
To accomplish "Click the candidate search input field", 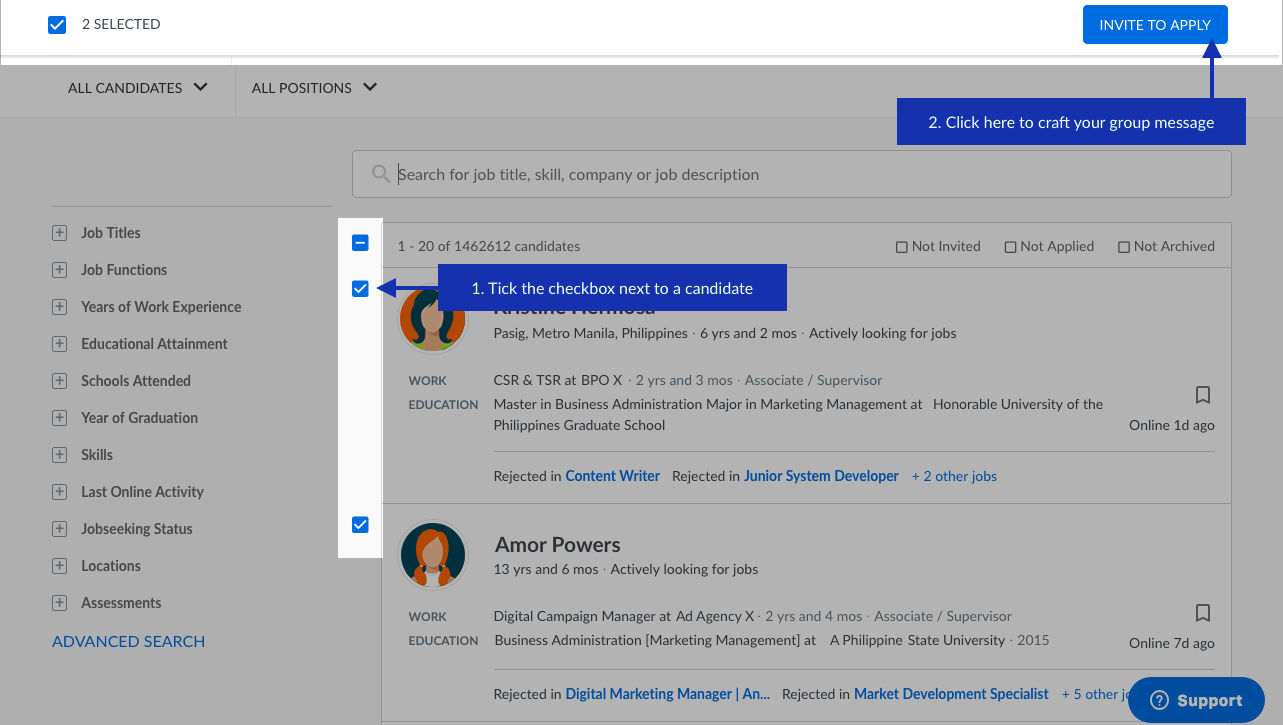I will pyautogui.click(x=800, y=174).
